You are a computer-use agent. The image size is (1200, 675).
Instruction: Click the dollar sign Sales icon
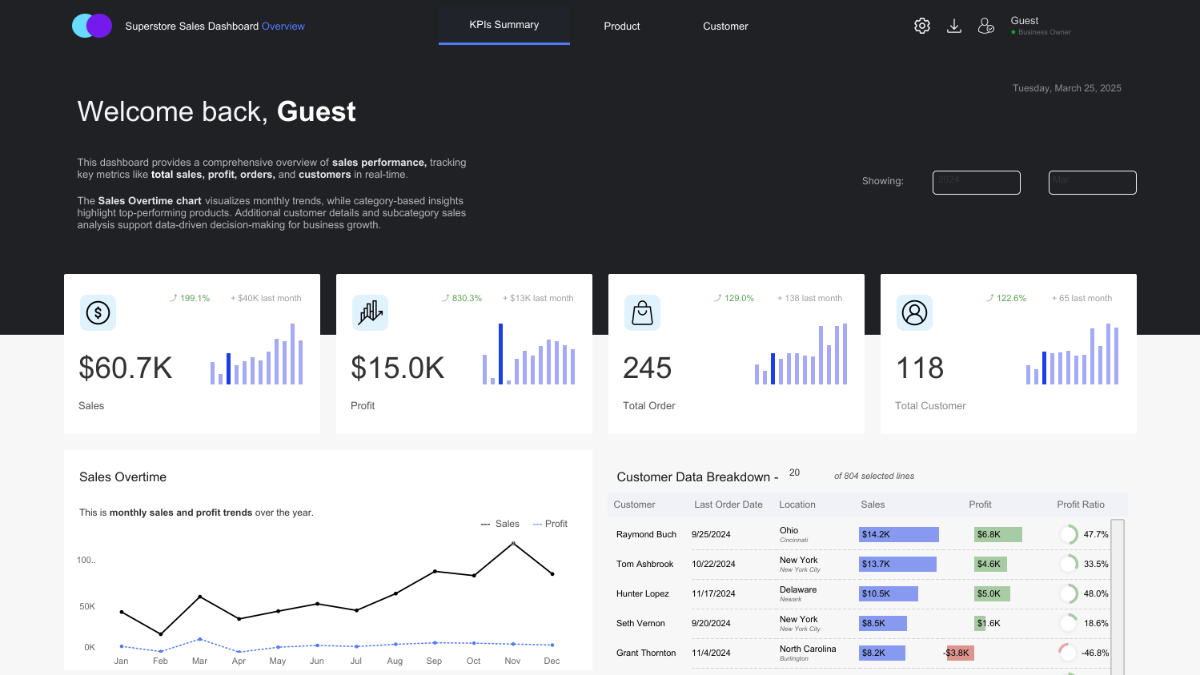(x=98, y=313)
